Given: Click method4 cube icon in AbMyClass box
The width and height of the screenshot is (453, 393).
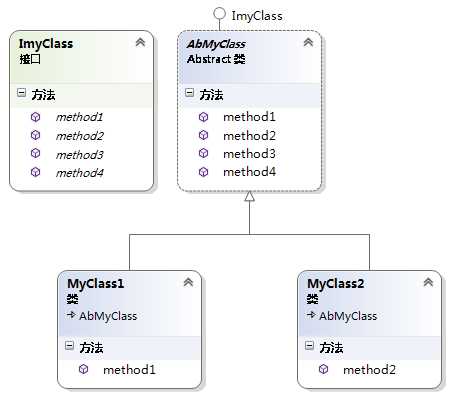Looking at the screenshot, I should point(203,172).
